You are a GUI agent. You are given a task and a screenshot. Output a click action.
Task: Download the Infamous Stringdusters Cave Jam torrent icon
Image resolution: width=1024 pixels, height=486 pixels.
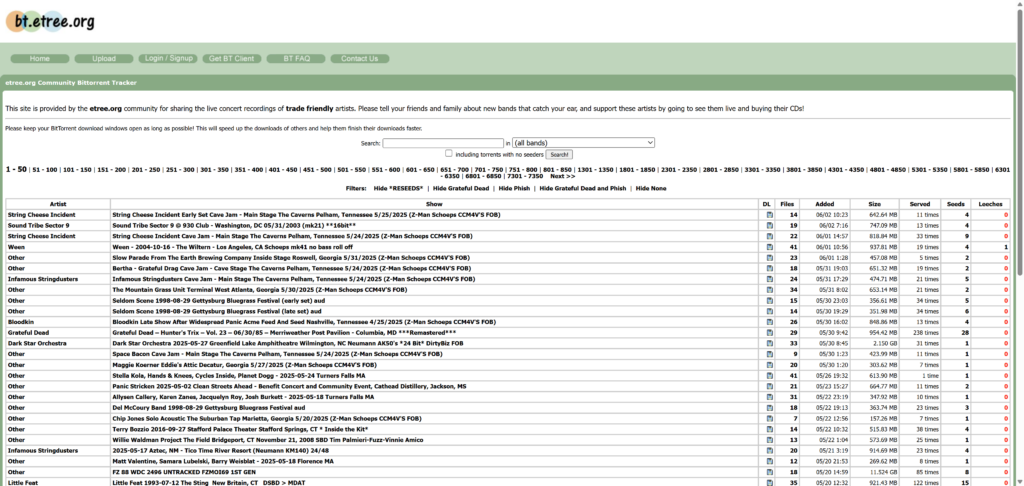pos(769,279)
